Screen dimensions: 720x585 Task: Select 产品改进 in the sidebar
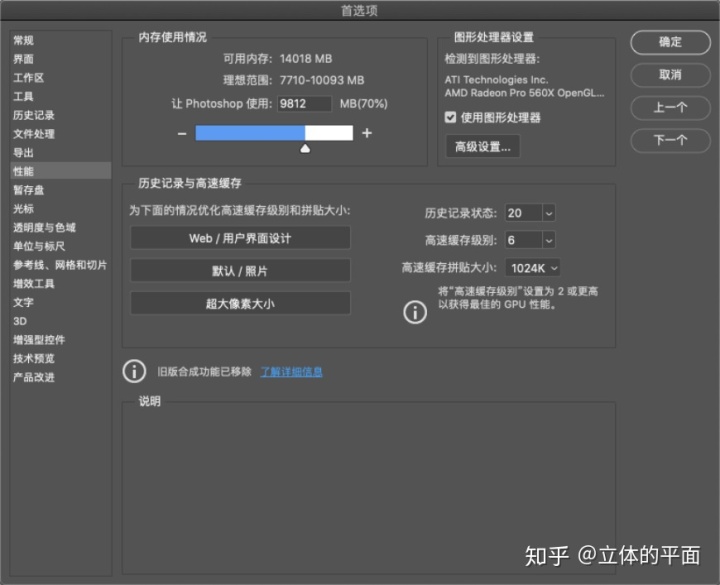60,377
